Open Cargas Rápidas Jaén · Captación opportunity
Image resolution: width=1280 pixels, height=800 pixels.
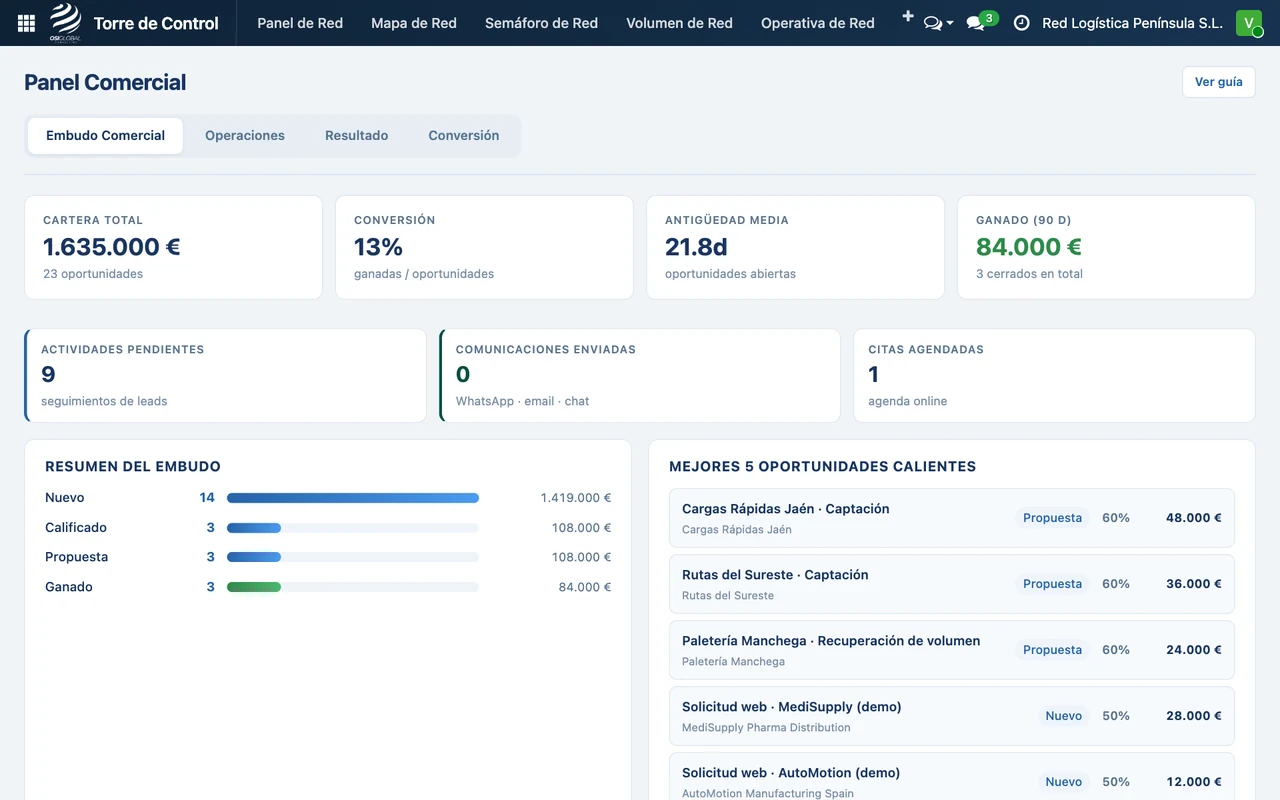[952, 518]
